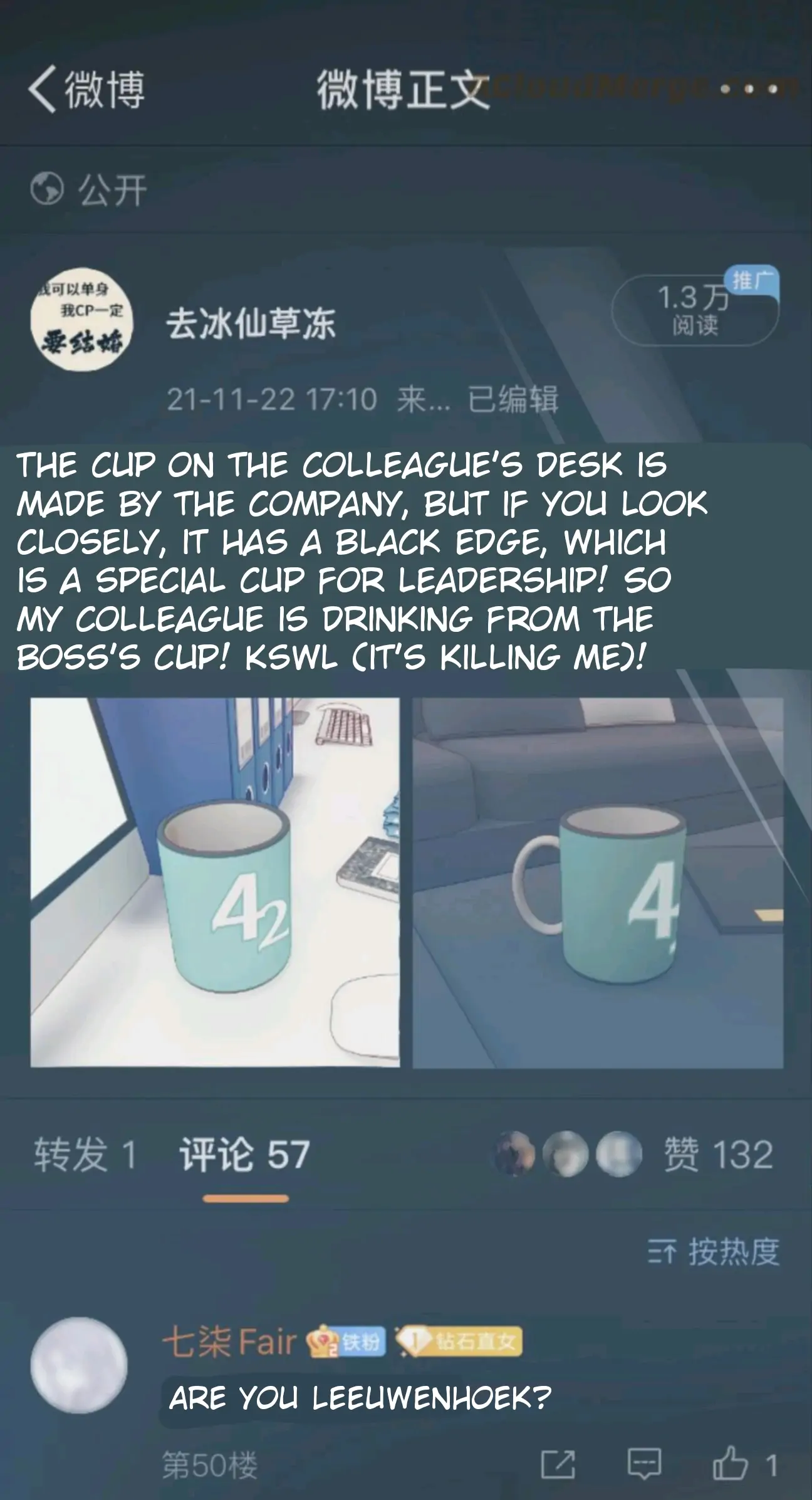
Task: Share the 七柒Fair comment via share icon
Action: click(558, 1465)
